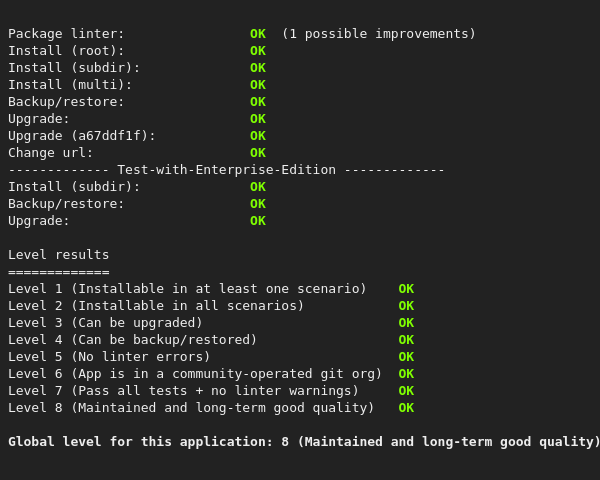Click OK status next to Install (multi)
This screenshot has height=480, width=600.
[x=258, y=85]
